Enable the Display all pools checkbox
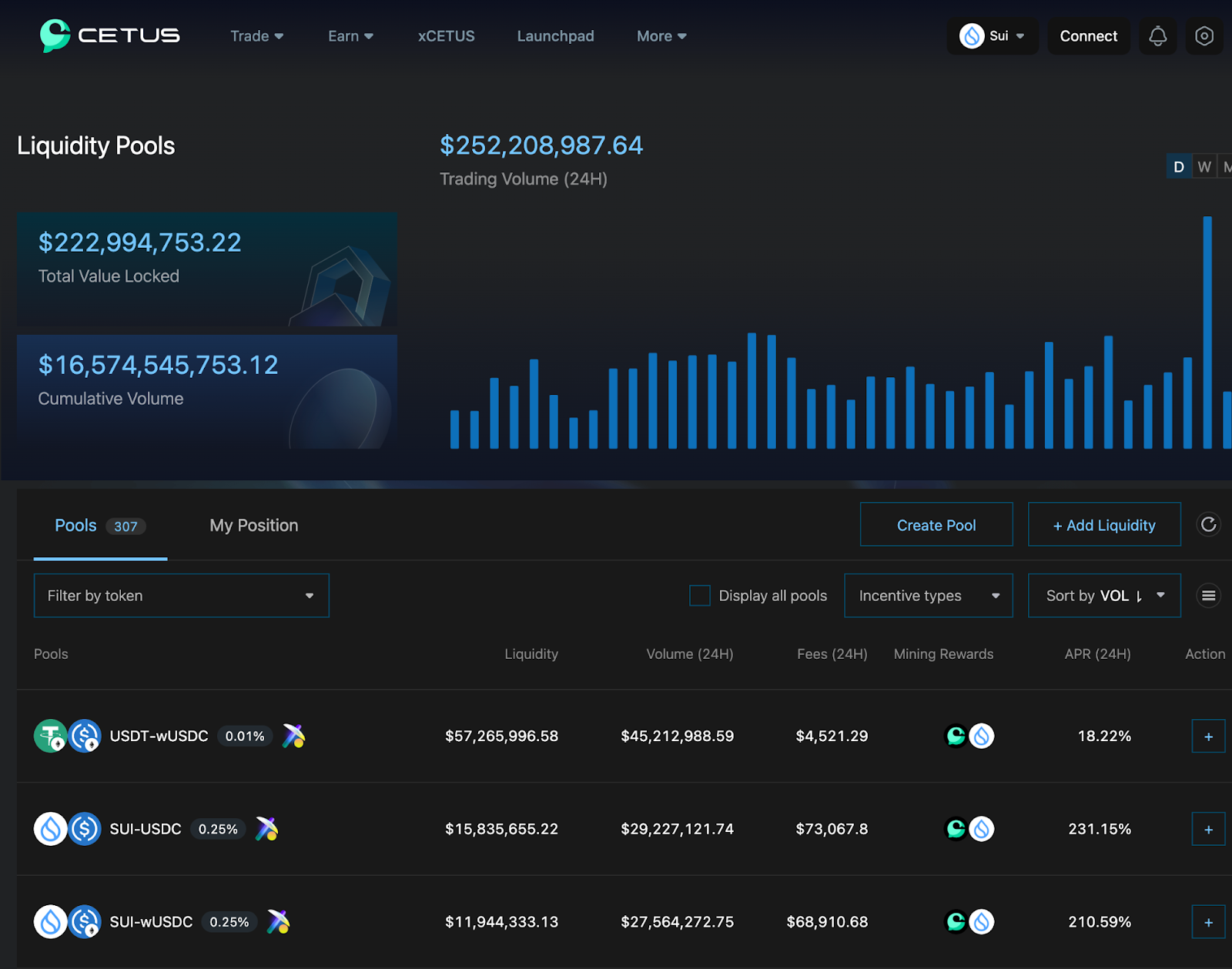Viewport: 1232px width, 969px height. pos(699,595)
